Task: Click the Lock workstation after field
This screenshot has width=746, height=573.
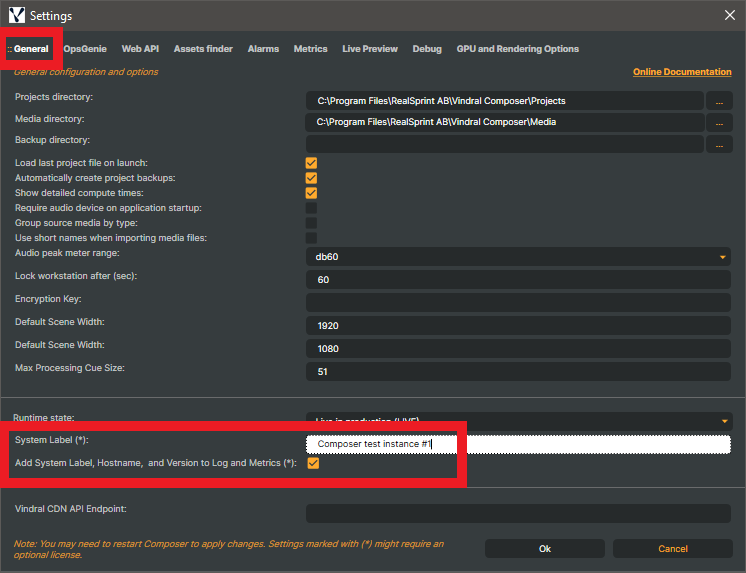Action: click(x=518, y=279)
